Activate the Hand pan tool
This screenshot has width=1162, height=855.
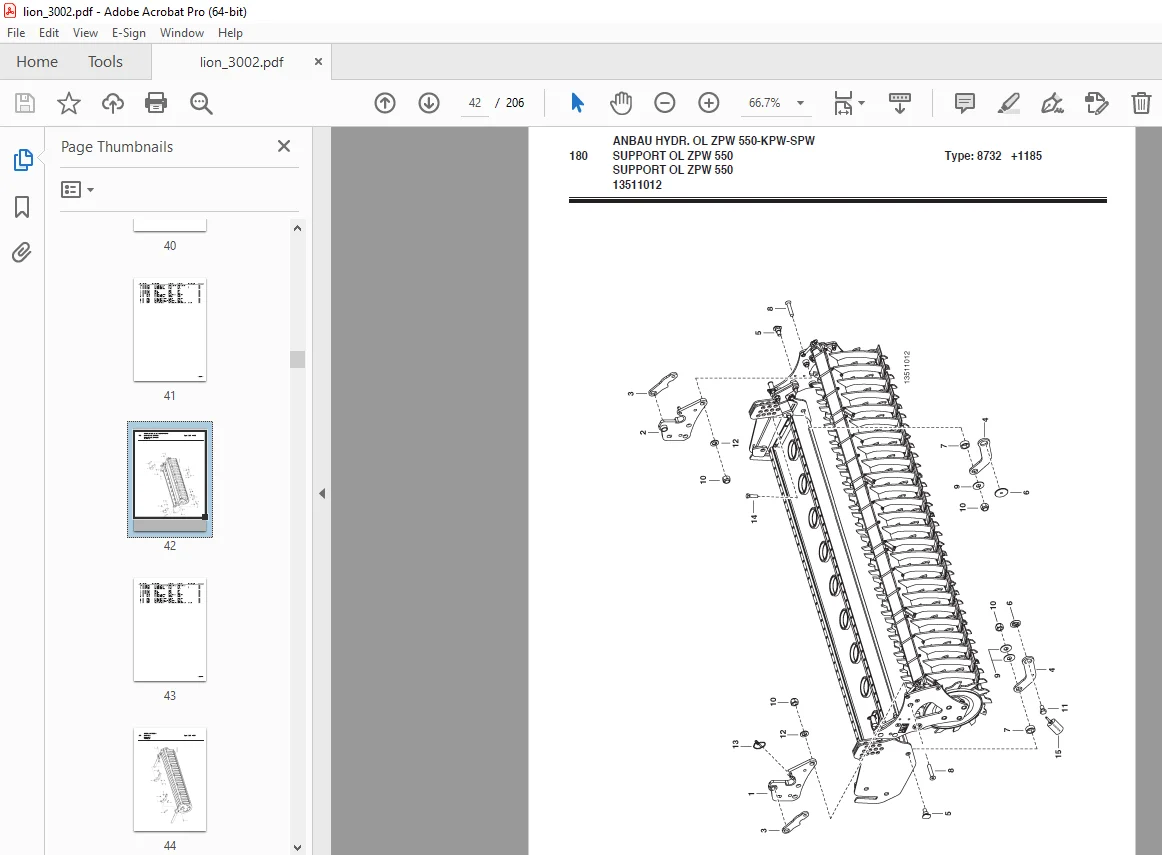(x=621, y=103)
